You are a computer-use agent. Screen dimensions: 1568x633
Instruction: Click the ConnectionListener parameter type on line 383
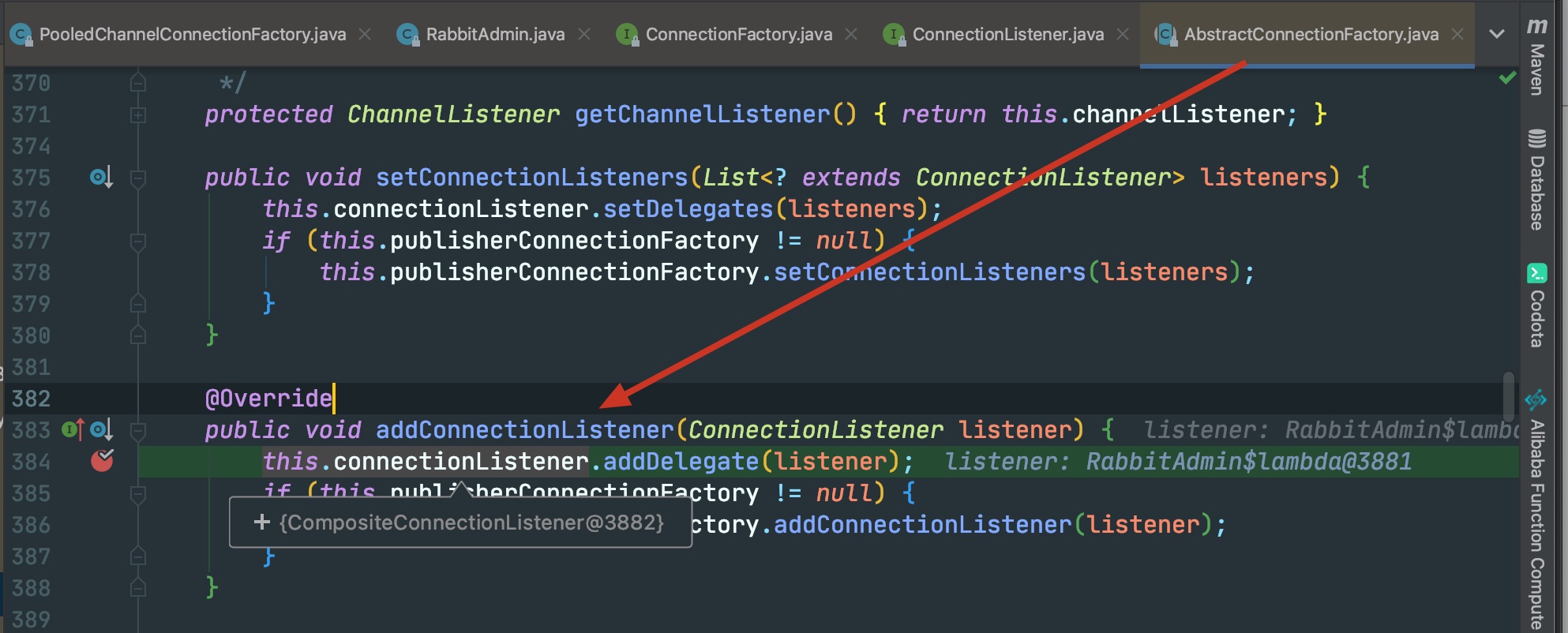(816, 429)
